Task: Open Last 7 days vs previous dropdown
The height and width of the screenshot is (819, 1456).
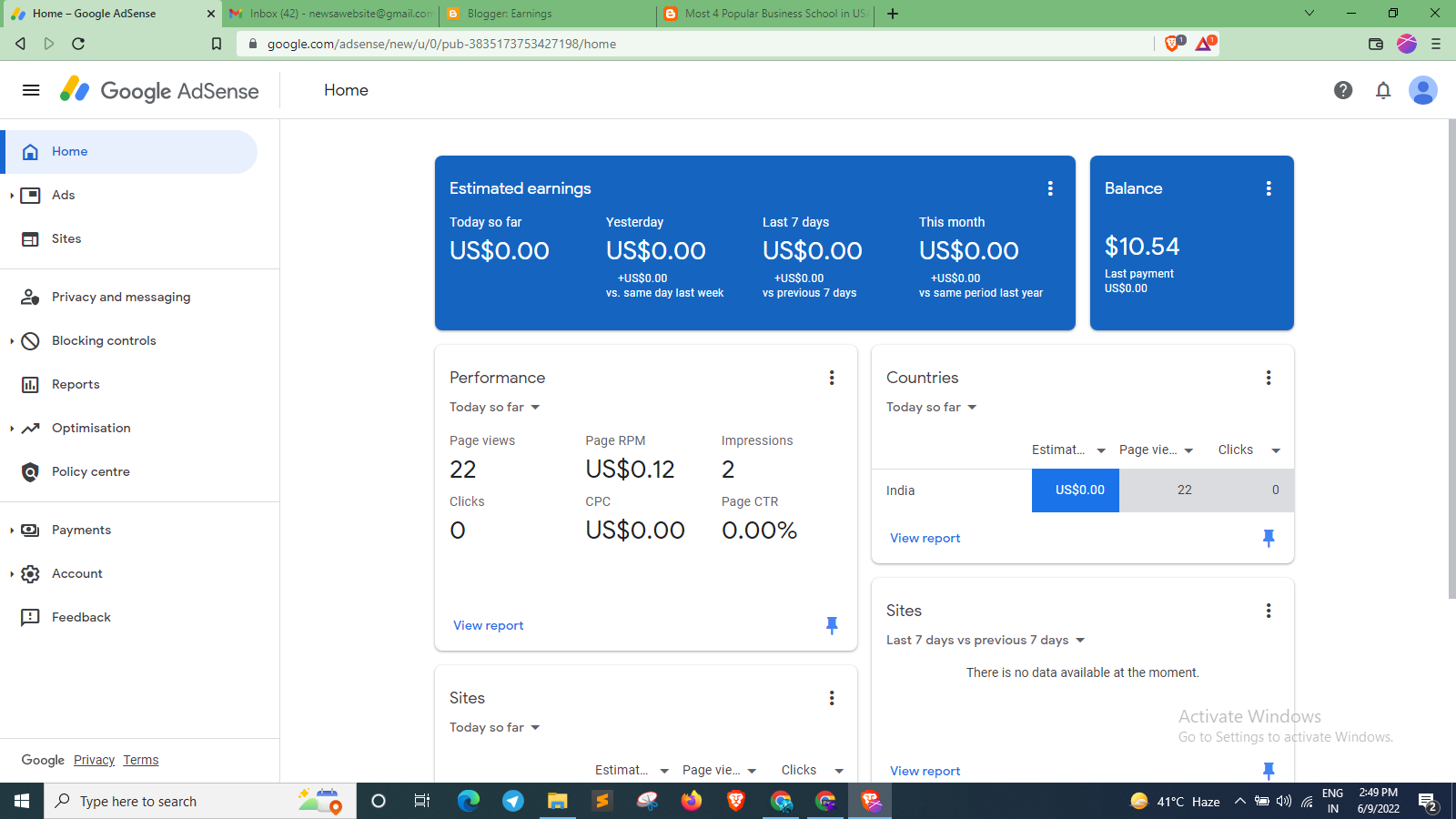Action: click(986, 640)
